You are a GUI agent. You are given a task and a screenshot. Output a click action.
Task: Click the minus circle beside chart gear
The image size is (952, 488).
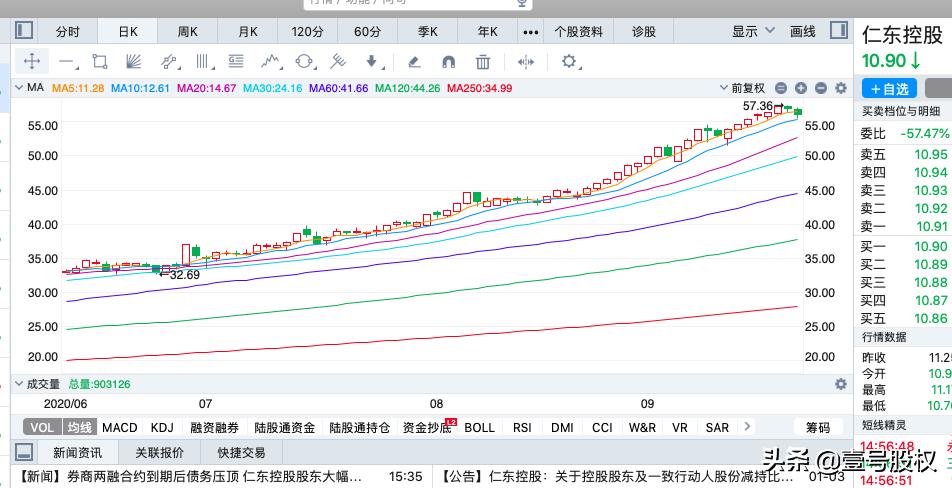click(x=821, y=88)
